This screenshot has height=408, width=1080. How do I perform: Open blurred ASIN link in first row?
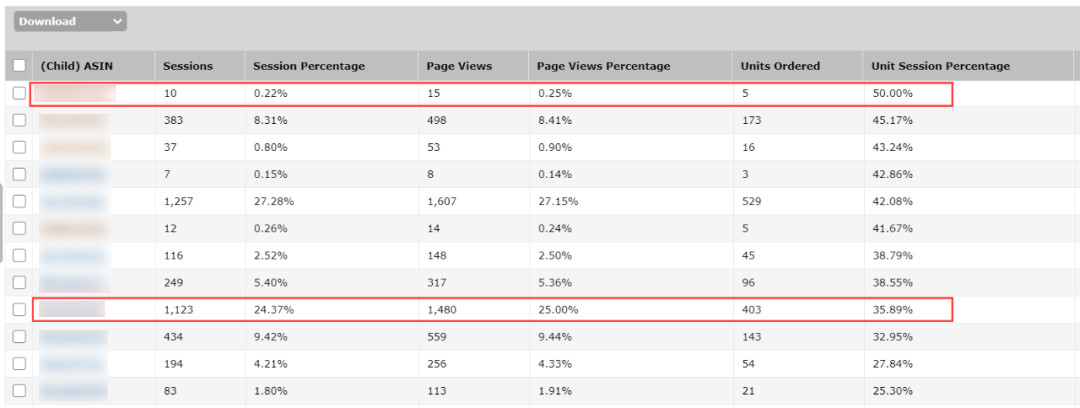point(76,93)
